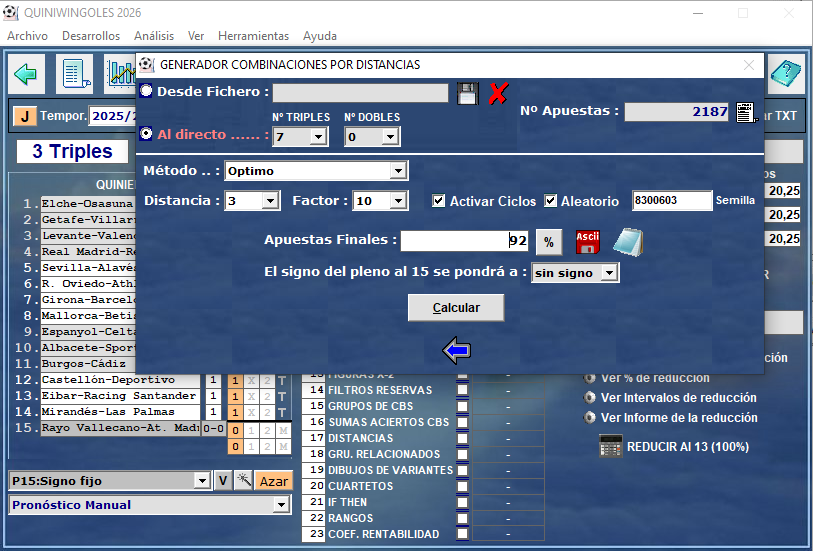The height and width of the screenshot is (551, 813).
Task: Open the Distancia dropdown
Action: click(x=270, y=201)
